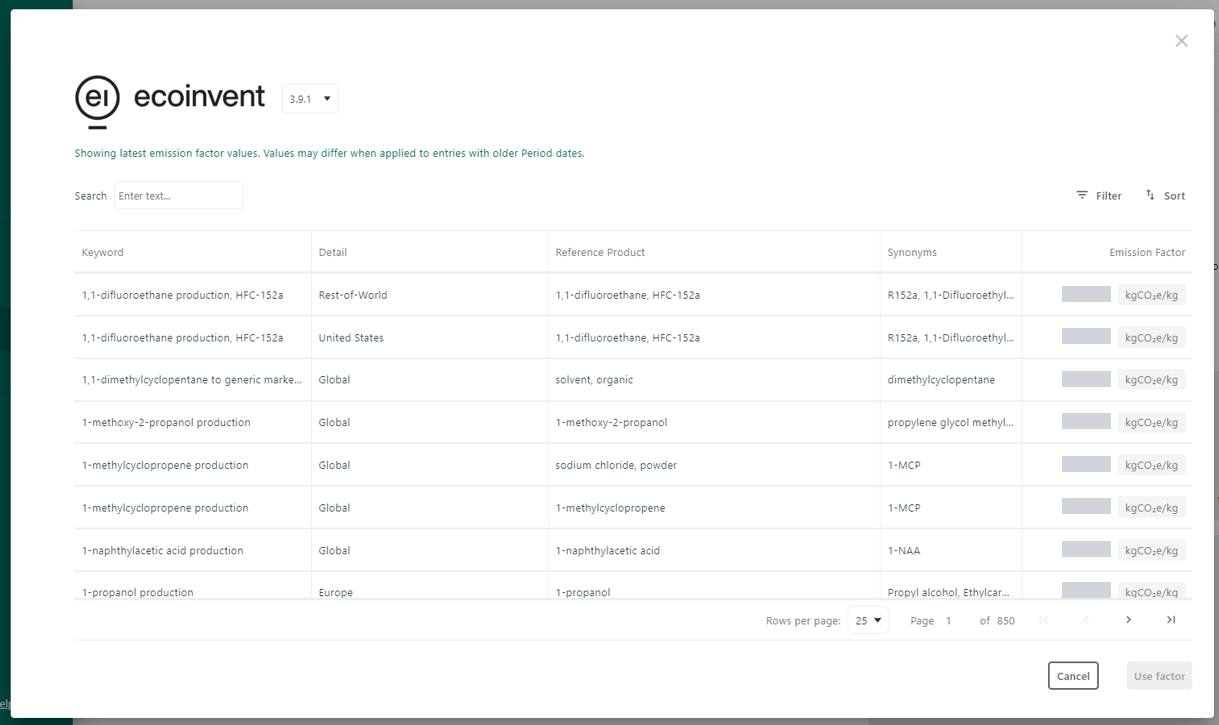This screenshot has height=725, width=1219.
Task: Click the Emission Factor column header
Action: point(1147,253)
